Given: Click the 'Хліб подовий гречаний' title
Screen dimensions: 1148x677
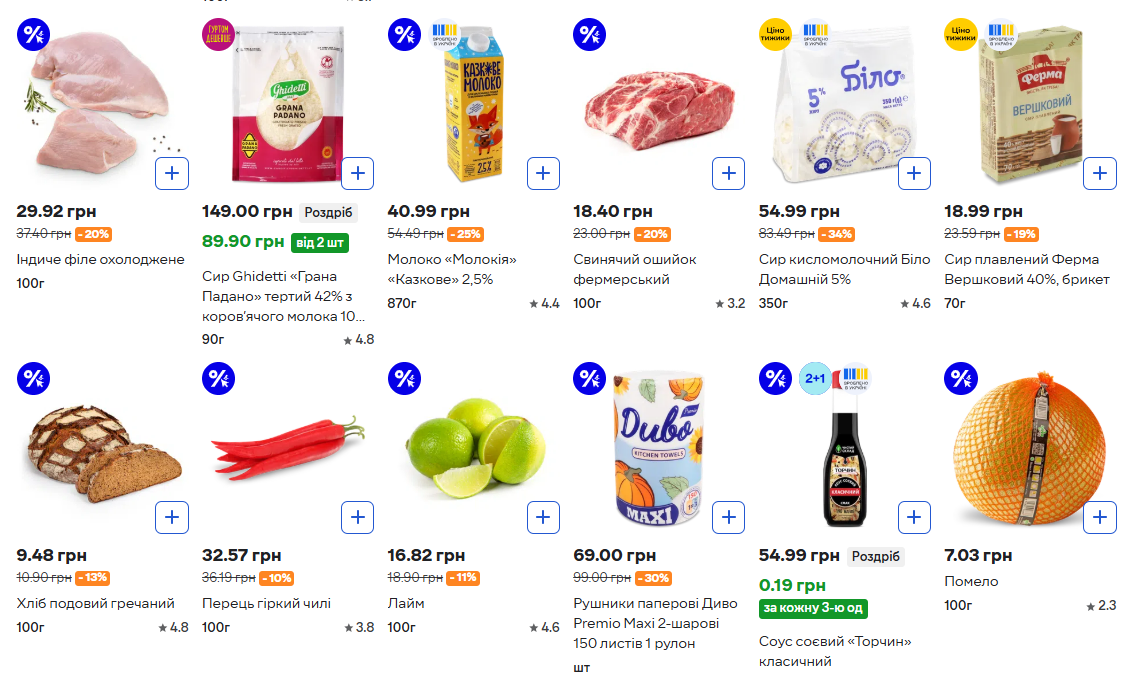Looking at the screenshot, I should click(x=95, y=603).
